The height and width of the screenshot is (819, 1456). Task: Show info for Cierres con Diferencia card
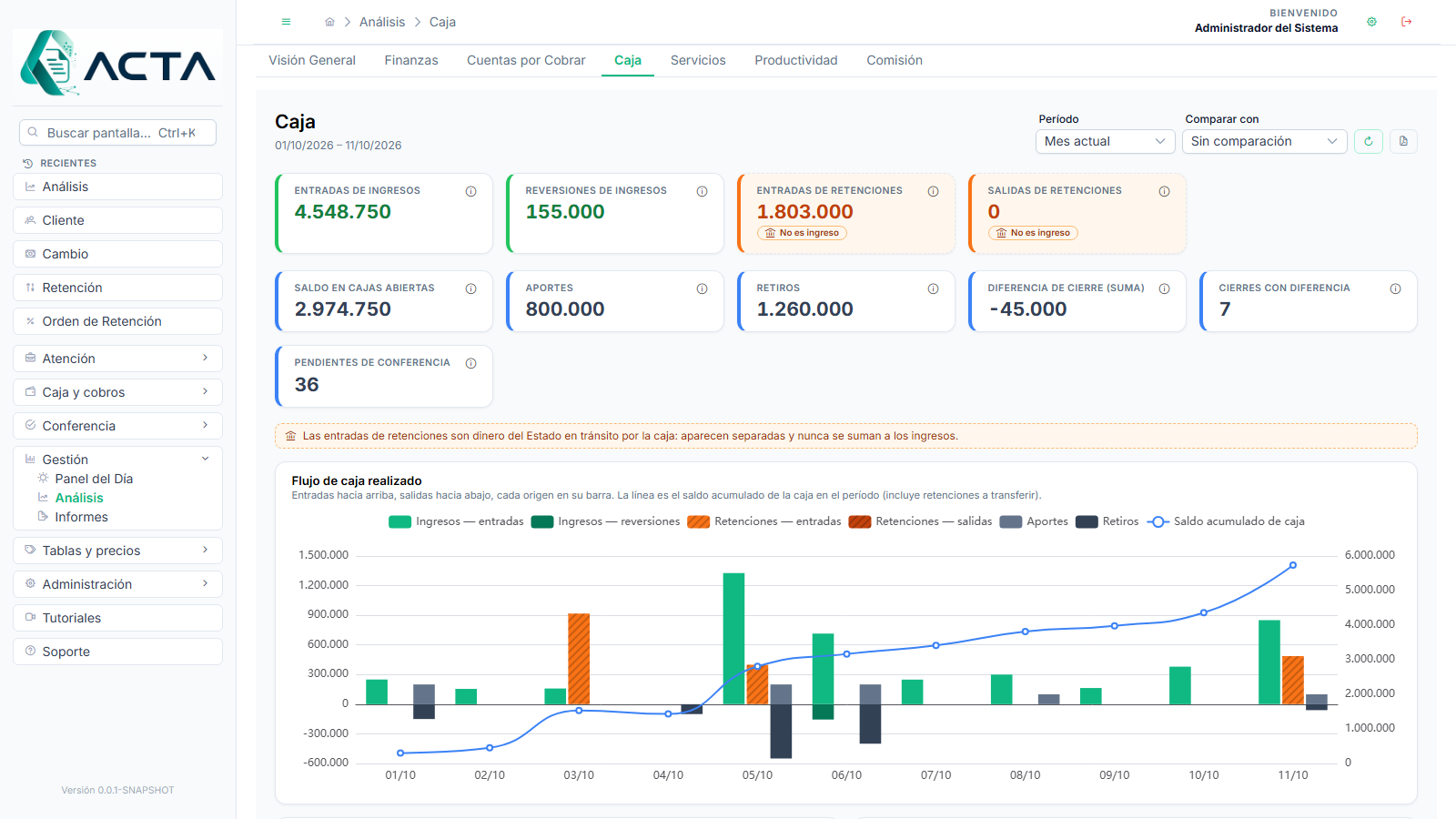pyautogui.click(x=1396, y=288)
